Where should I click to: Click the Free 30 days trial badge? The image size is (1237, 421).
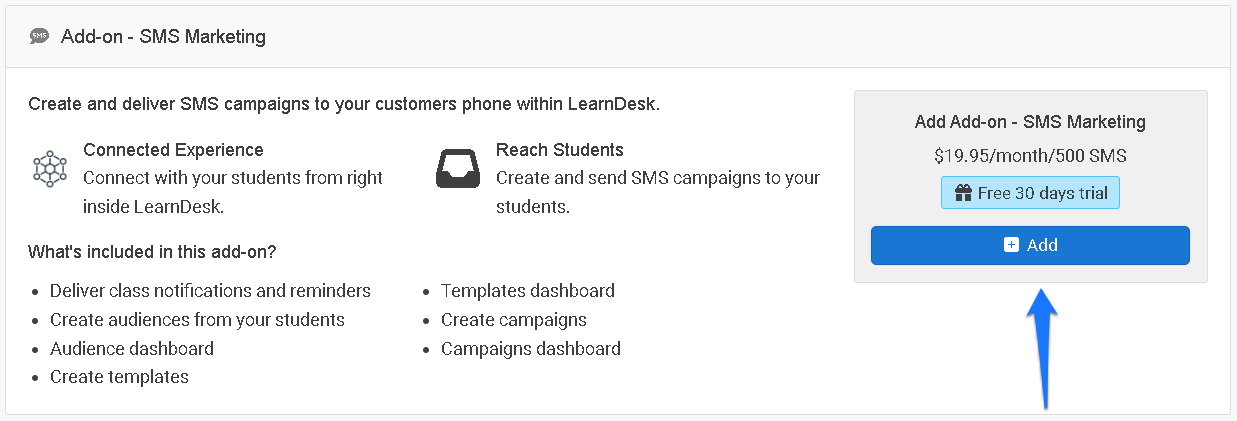pos(1030,193)
